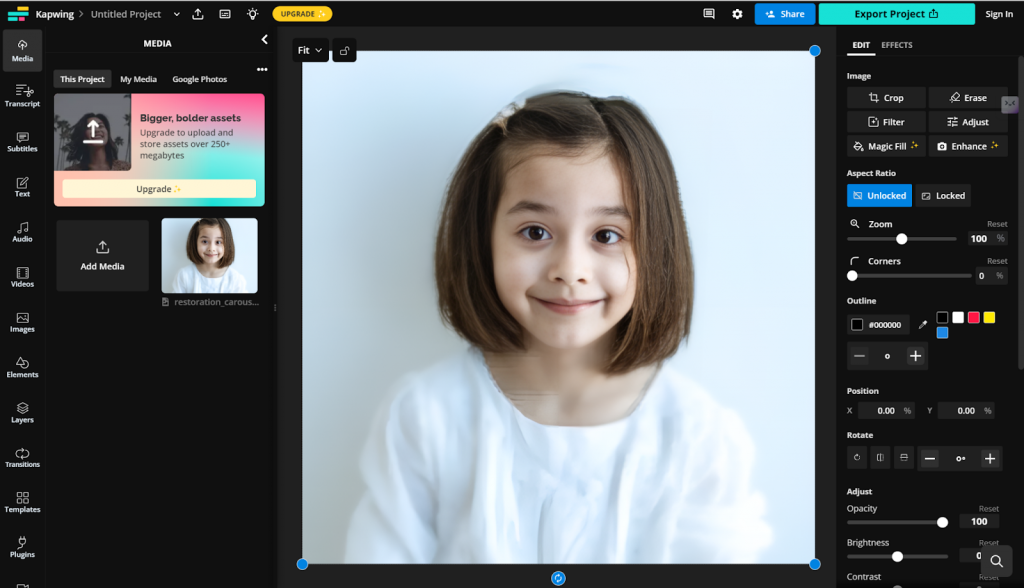The image size is (1024, 588).
Task: Open the Fit zoom dropdown
Action: (x=310, y=50)
